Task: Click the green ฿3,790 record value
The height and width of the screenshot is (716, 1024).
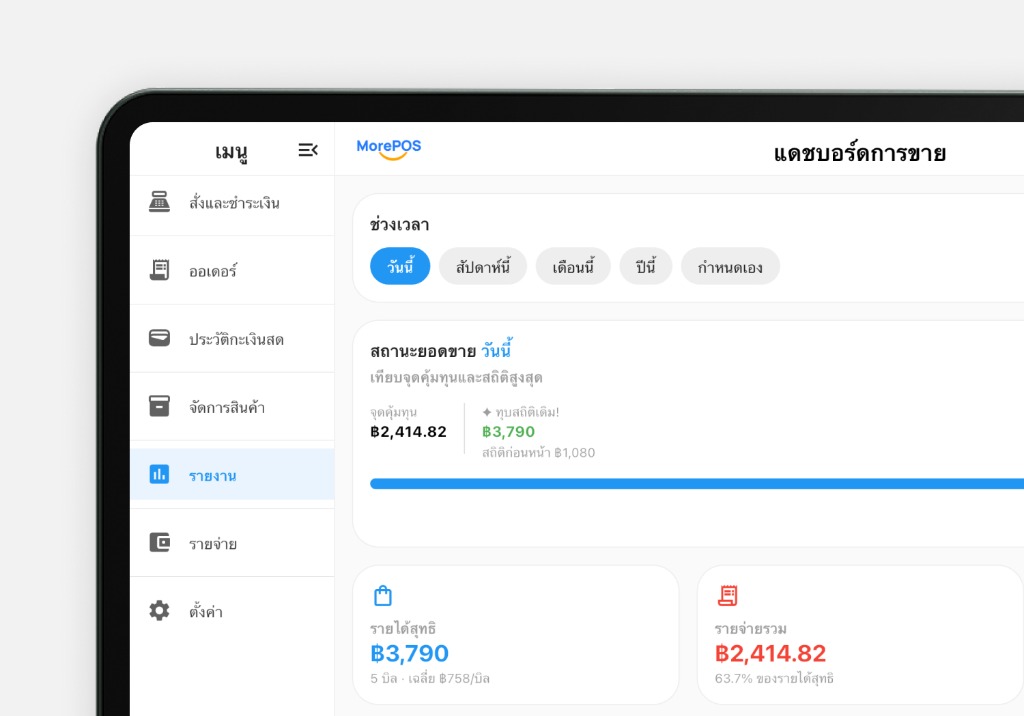Action: [508, 432]
